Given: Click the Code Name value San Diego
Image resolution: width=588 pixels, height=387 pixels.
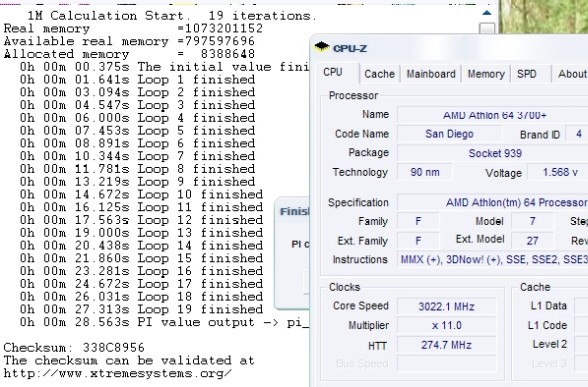Looking at the screenshot, I should pyautogui.click(x=449, y=134).
